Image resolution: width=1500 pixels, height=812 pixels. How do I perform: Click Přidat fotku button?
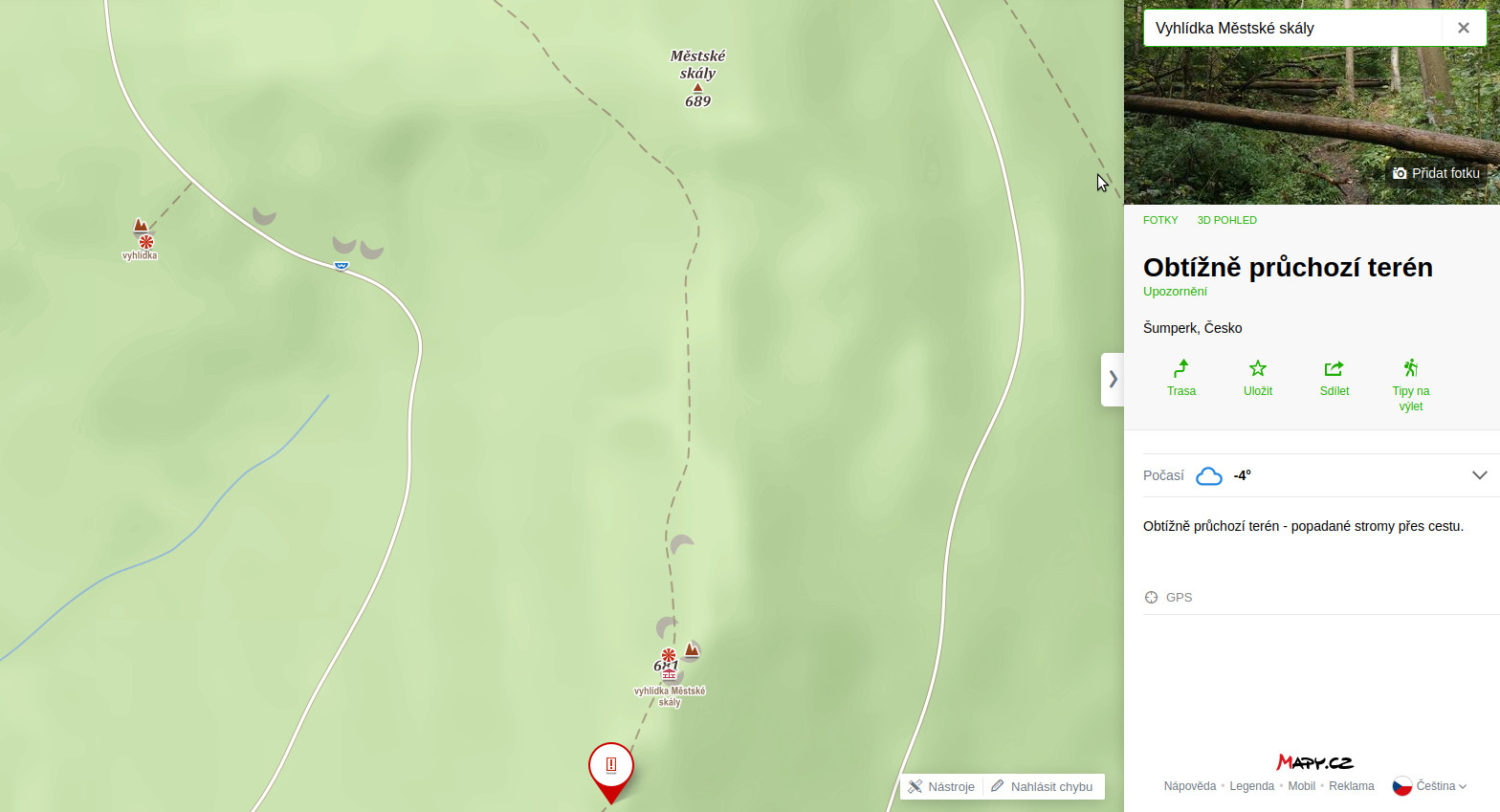1437,173
